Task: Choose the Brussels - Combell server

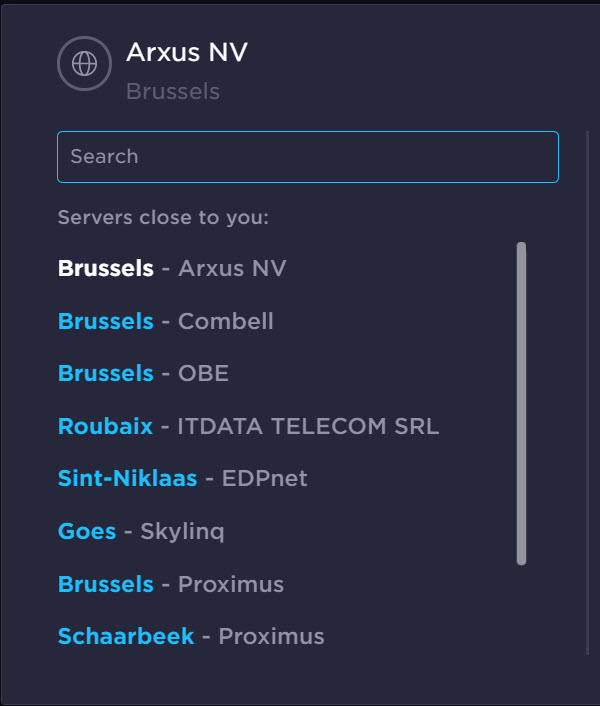Action: point(165,322)
